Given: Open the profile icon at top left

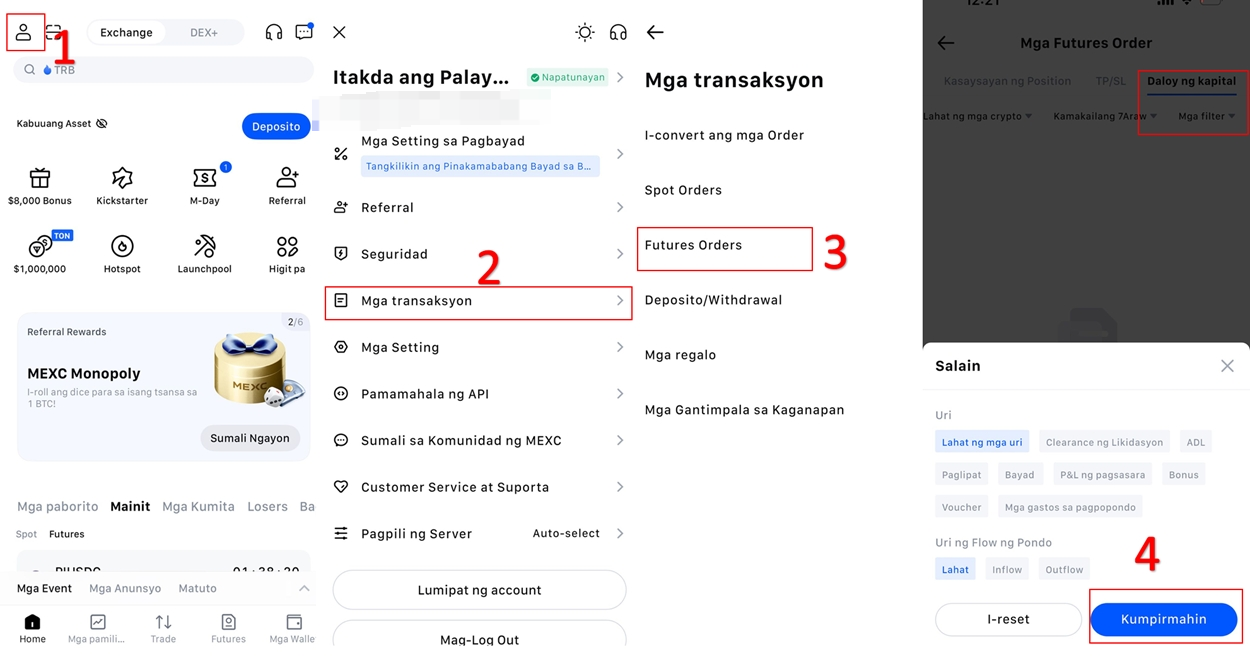Looking at the screenshot, I should coord(24,32).
